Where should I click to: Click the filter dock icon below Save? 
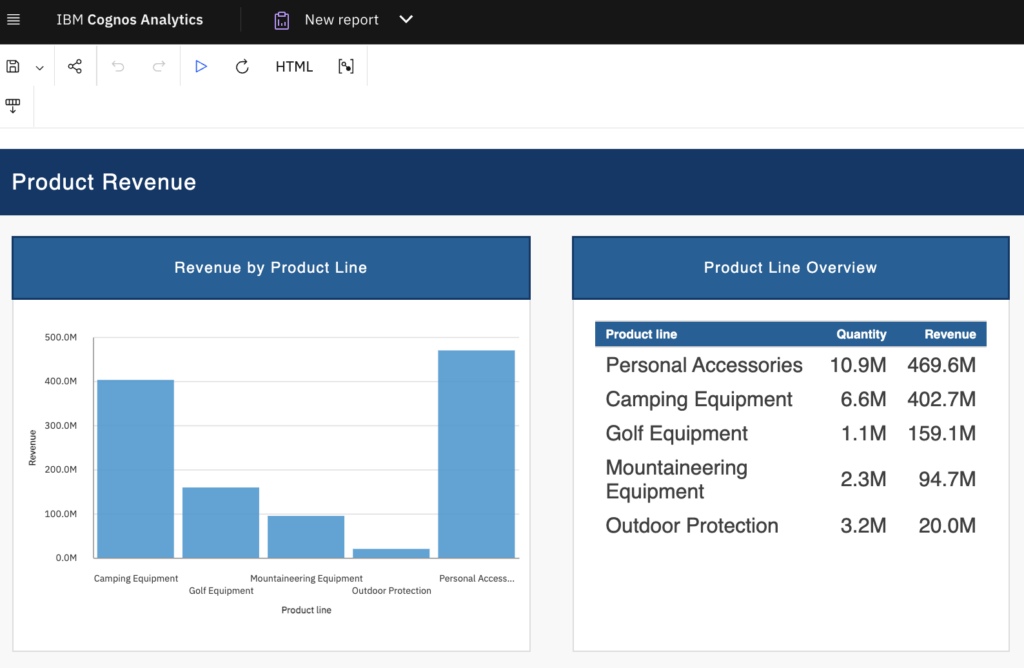13,106
